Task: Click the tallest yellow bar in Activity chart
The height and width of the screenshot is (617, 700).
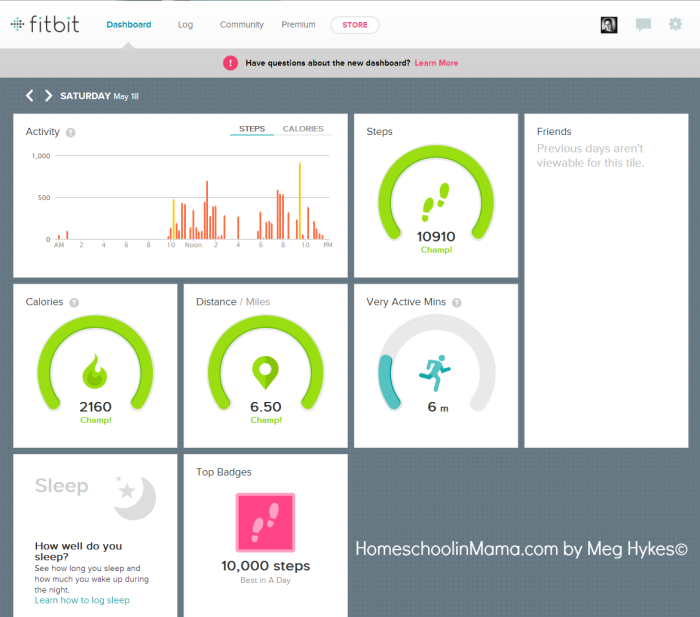Action: pos(300,201)
